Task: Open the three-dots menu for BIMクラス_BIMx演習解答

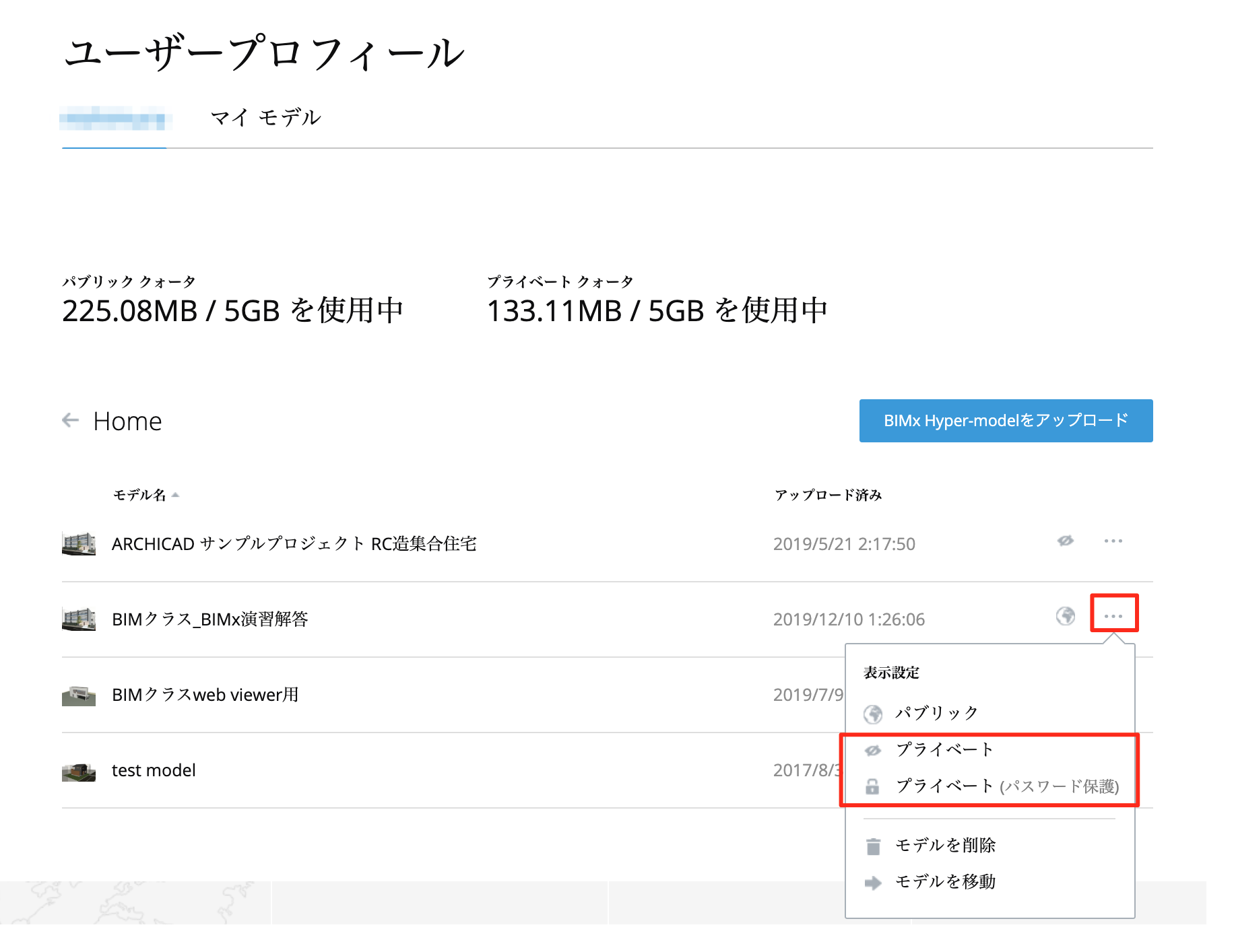Action: [x=1113, y=616]
